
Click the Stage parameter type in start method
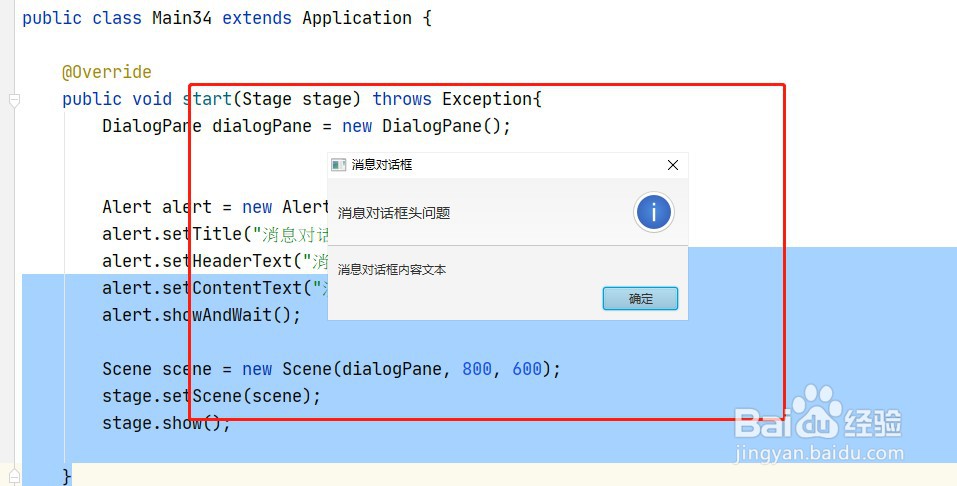[266, 99]
